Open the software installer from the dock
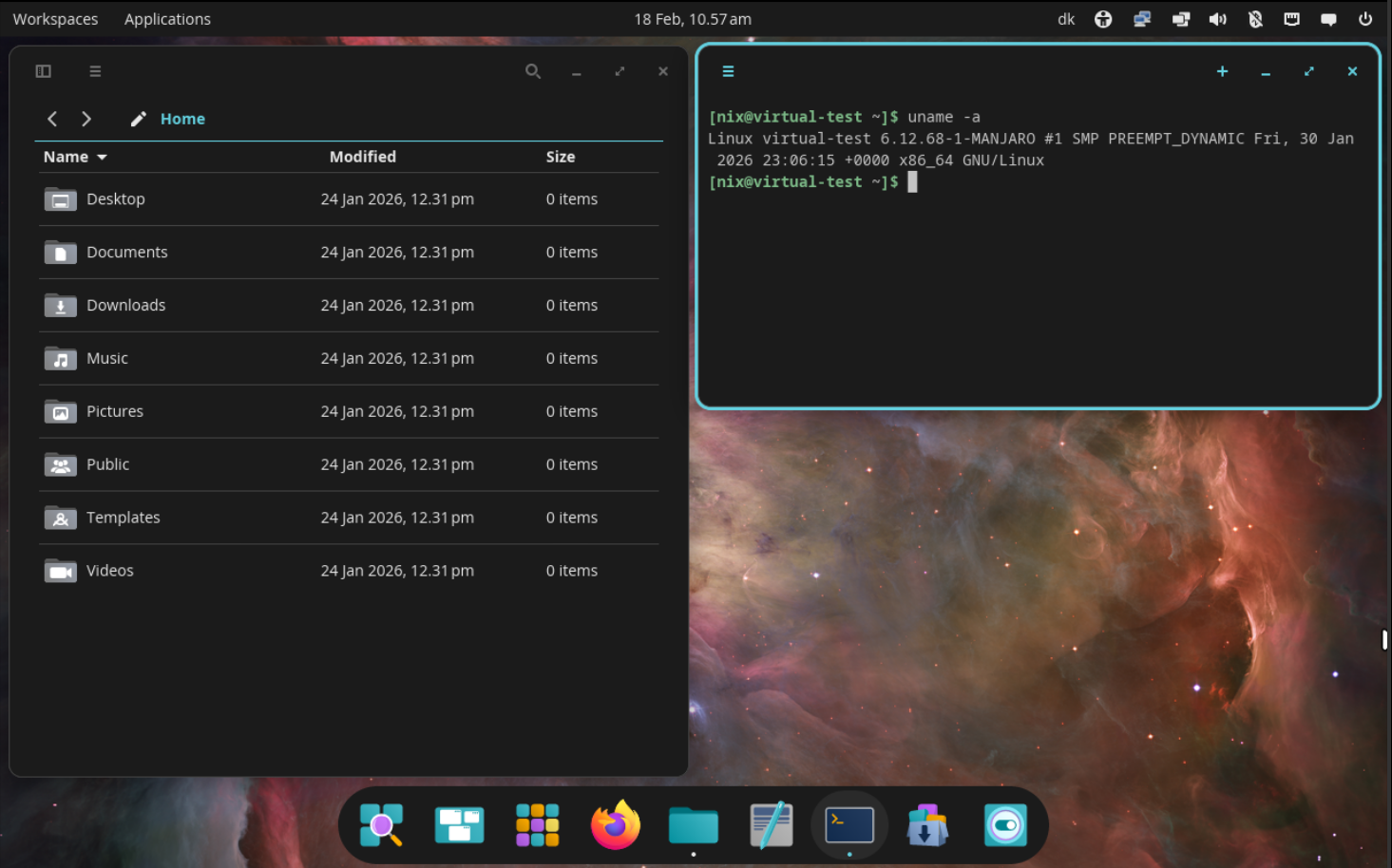This screenshot has width=1392, height=868. 927,824
